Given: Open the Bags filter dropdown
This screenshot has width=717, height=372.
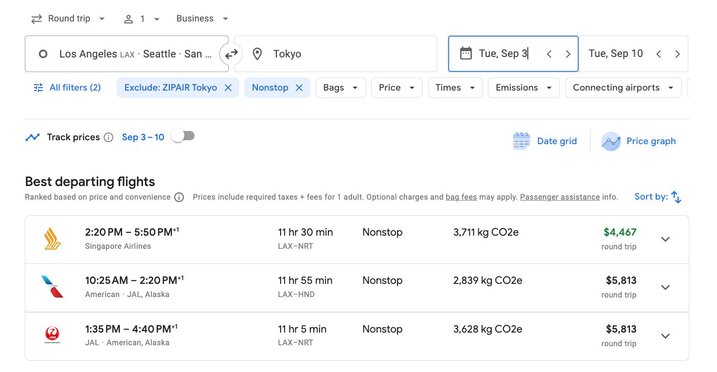Looking at the screenshot, I should pos(341,88).
